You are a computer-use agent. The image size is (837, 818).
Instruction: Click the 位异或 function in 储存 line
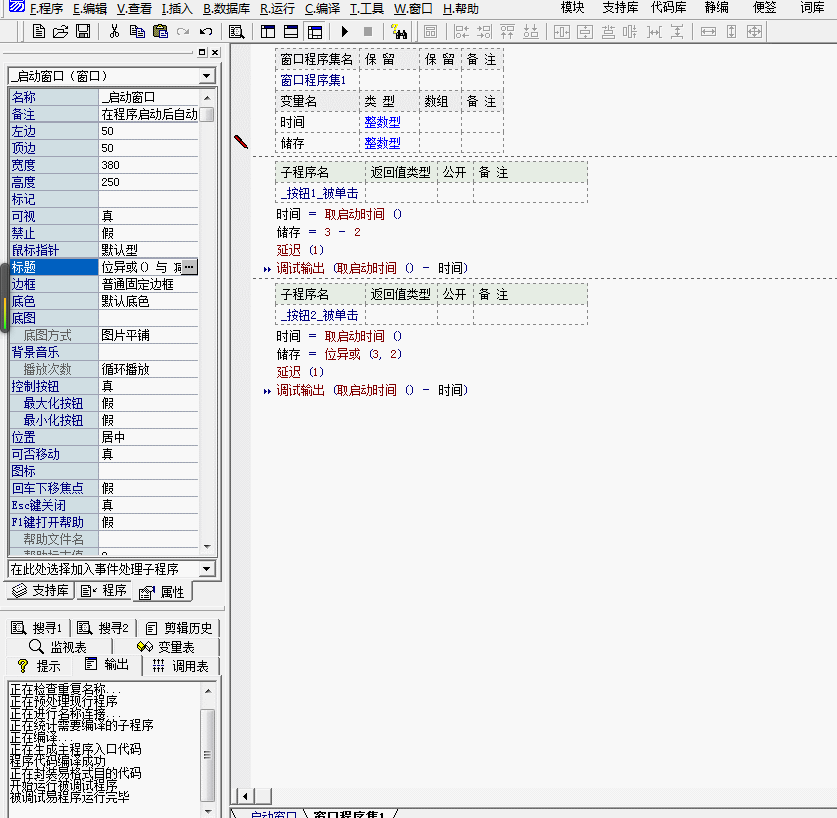[342, 354]
